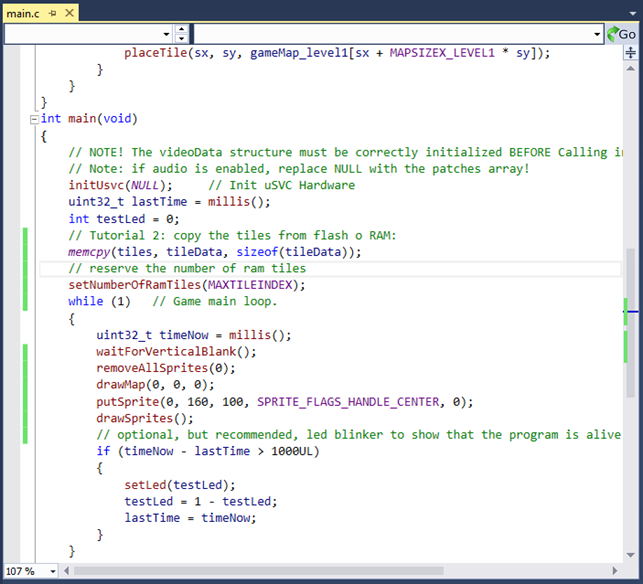The image size is (643, 584).
Task: Click the 'Init uSVC Hardware' comment
Action: [281, 185]
